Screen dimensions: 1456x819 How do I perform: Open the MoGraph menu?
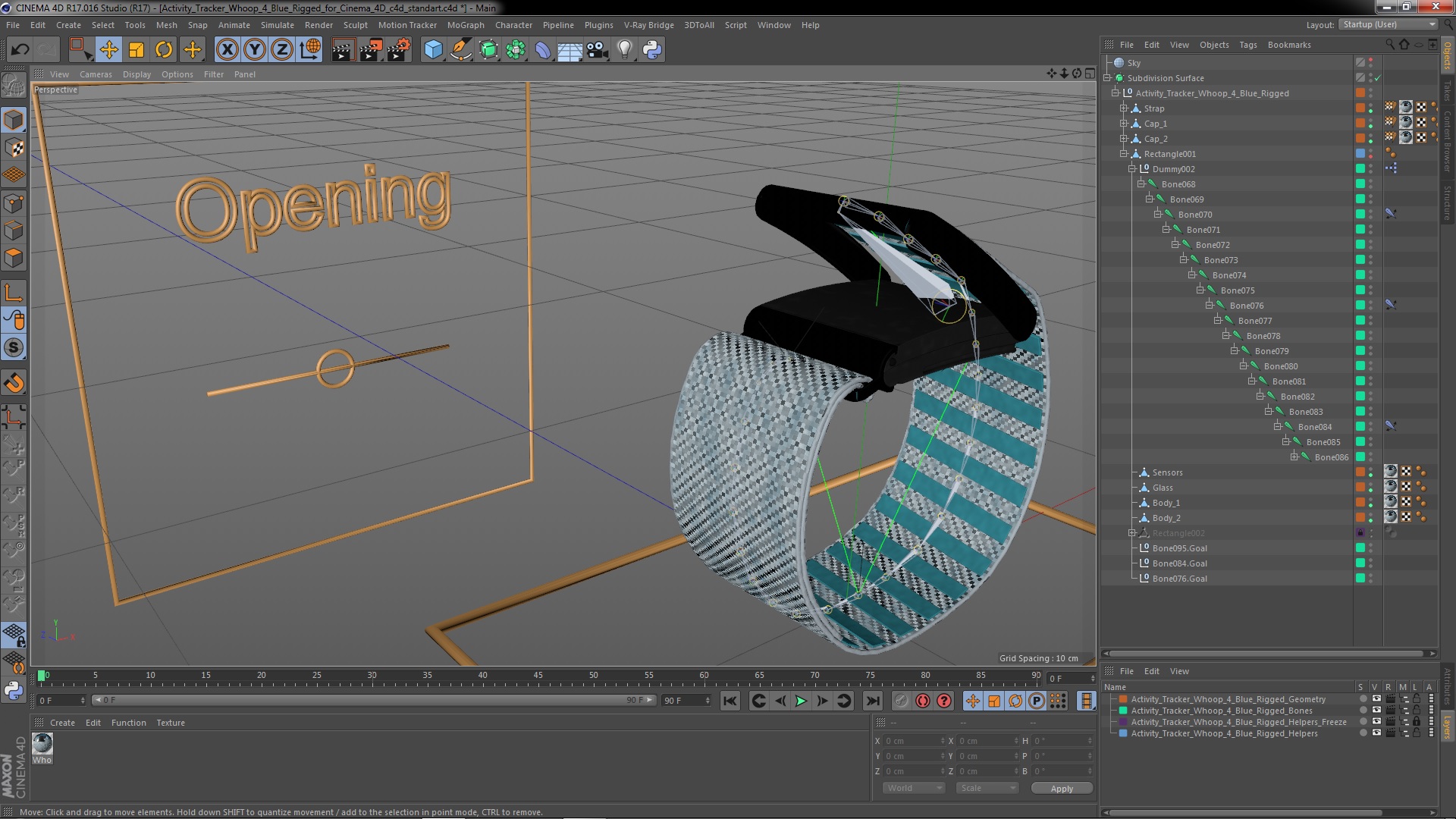coord(465,25)
